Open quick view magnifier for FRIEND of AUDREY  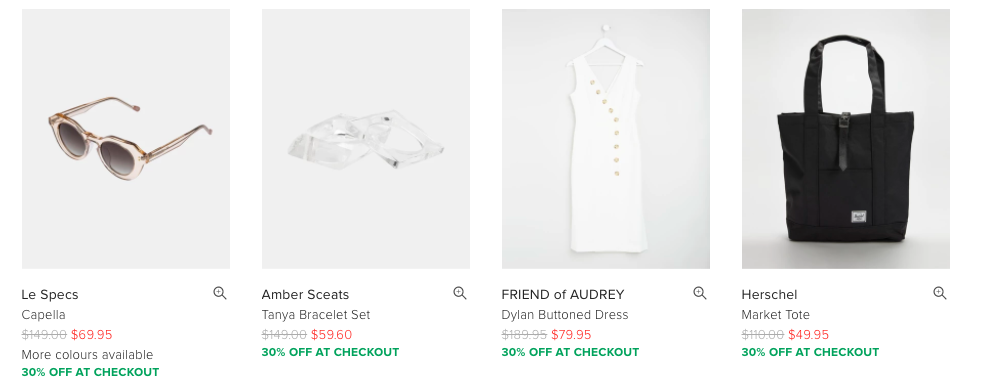point(699,293)
